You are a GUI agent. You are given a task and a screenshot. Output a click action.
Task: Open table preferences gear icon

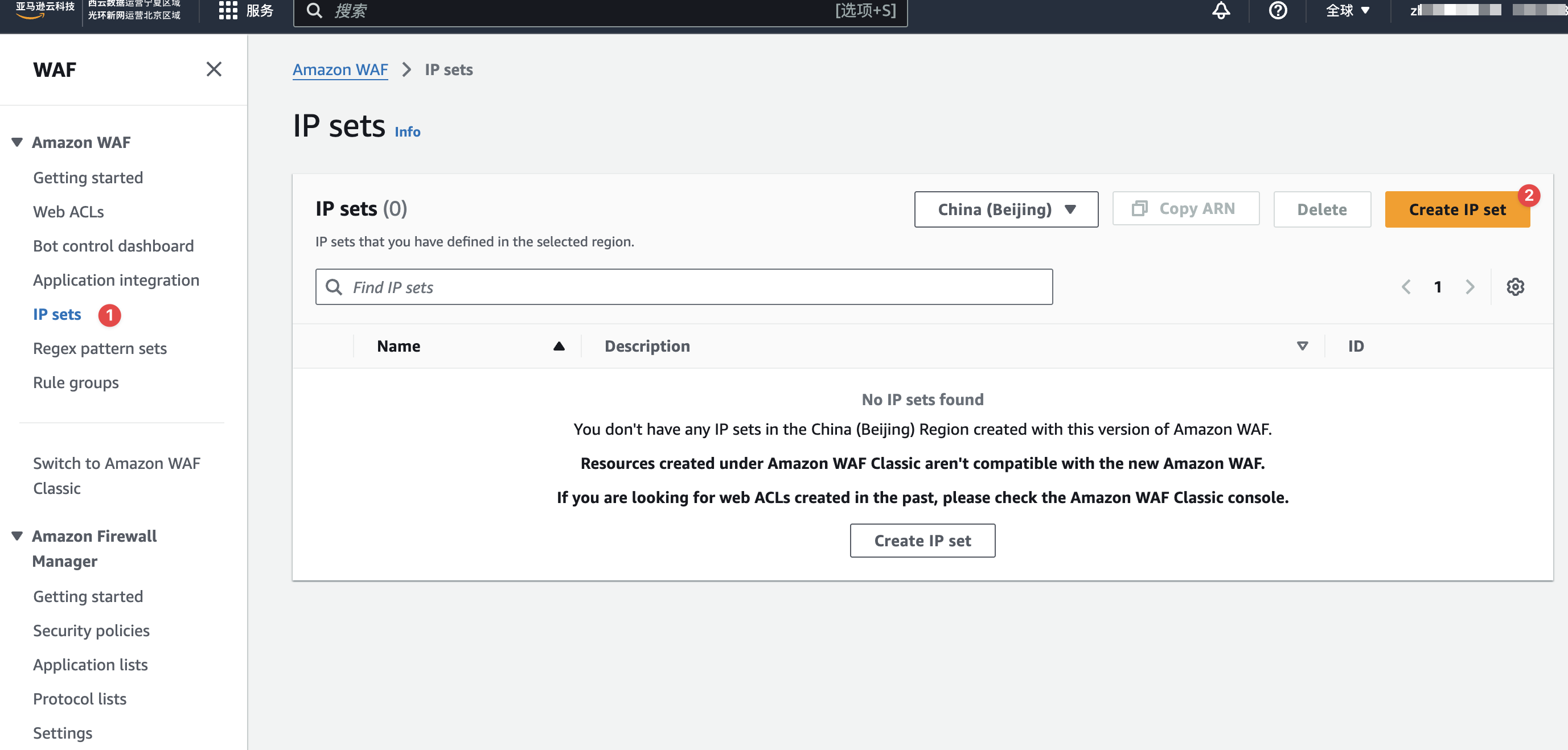click(x=1514, y=286)
